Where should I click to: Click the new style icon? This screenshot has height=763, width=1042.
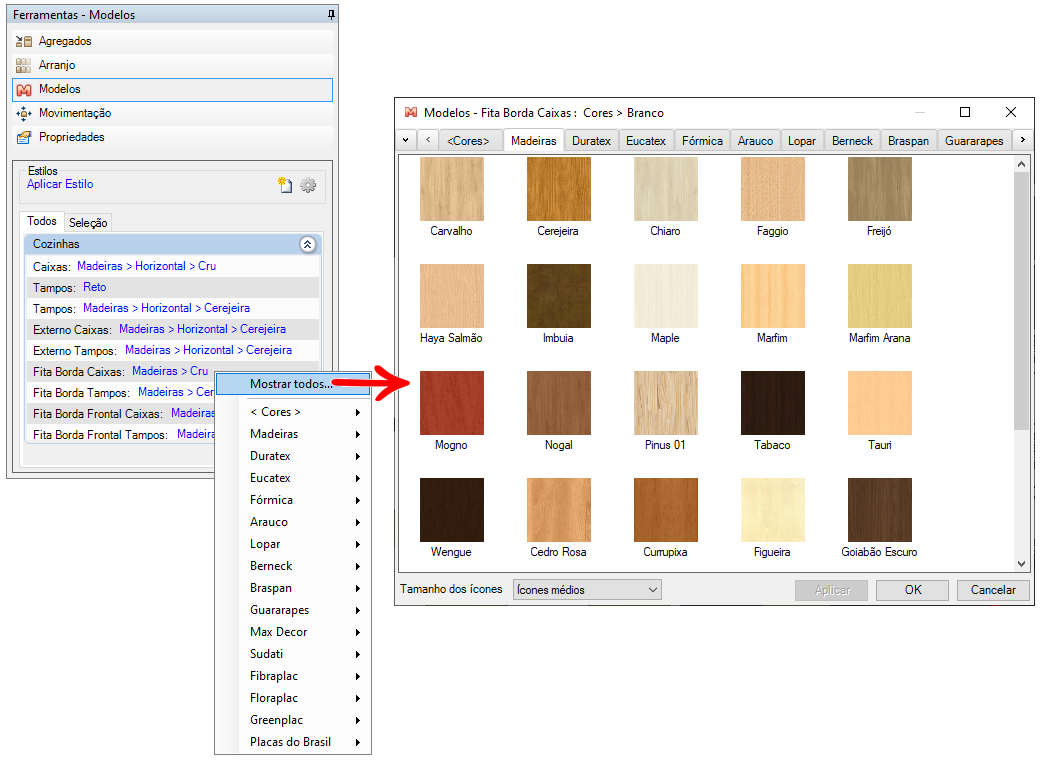(285, 185)
